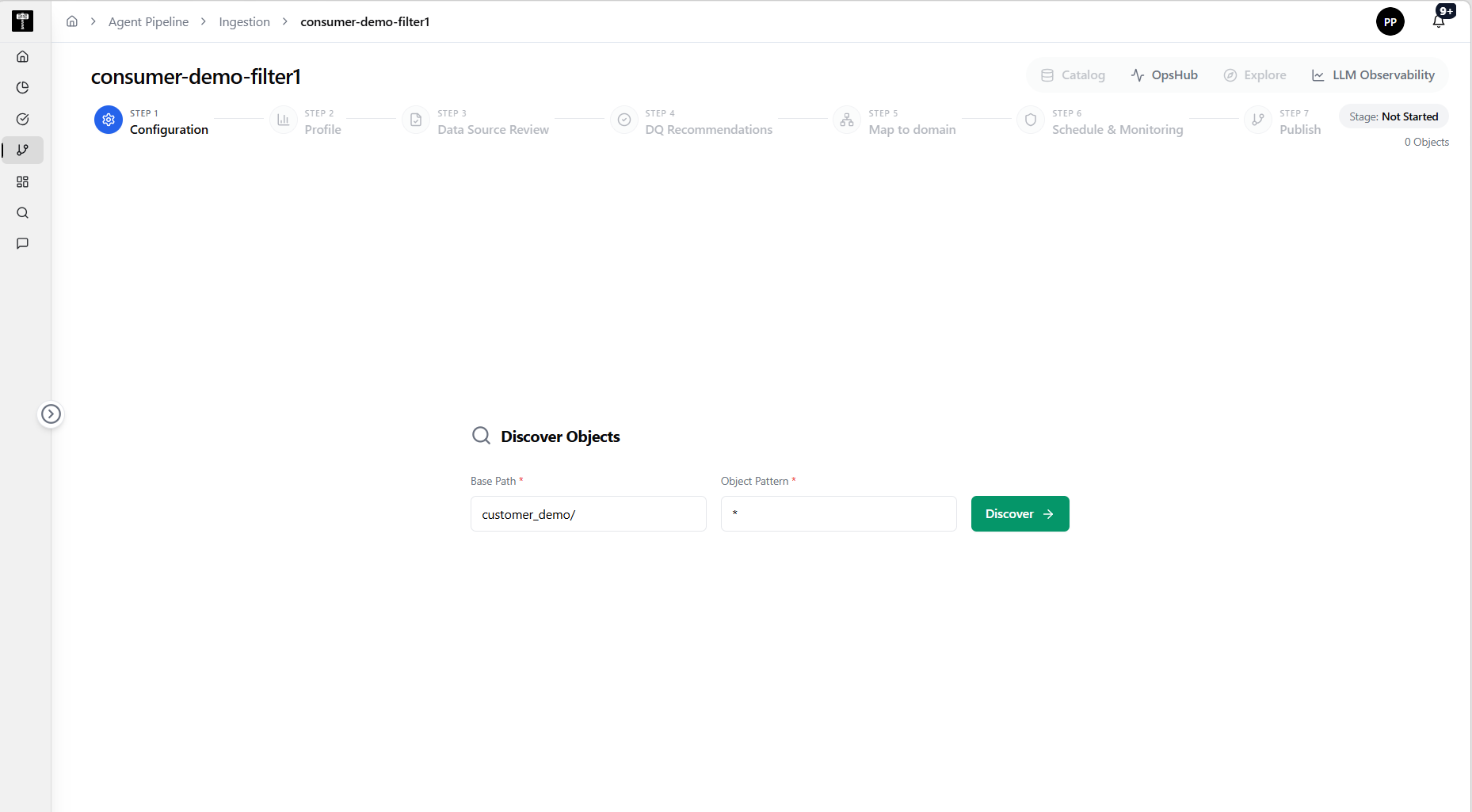This screenshot has height=812, width=1472.
Task: Select the Step 1 Configuration gear icon
Action: (x=109, y=120)
